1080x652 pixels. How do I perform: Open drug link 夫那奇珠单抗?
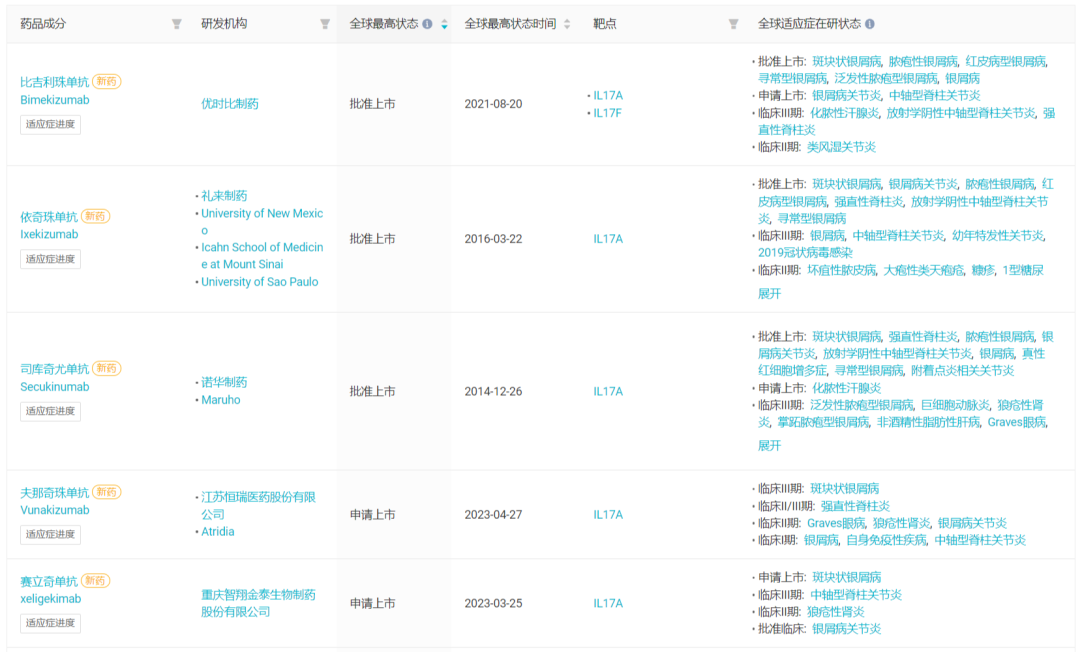click(x=54, y=492)
